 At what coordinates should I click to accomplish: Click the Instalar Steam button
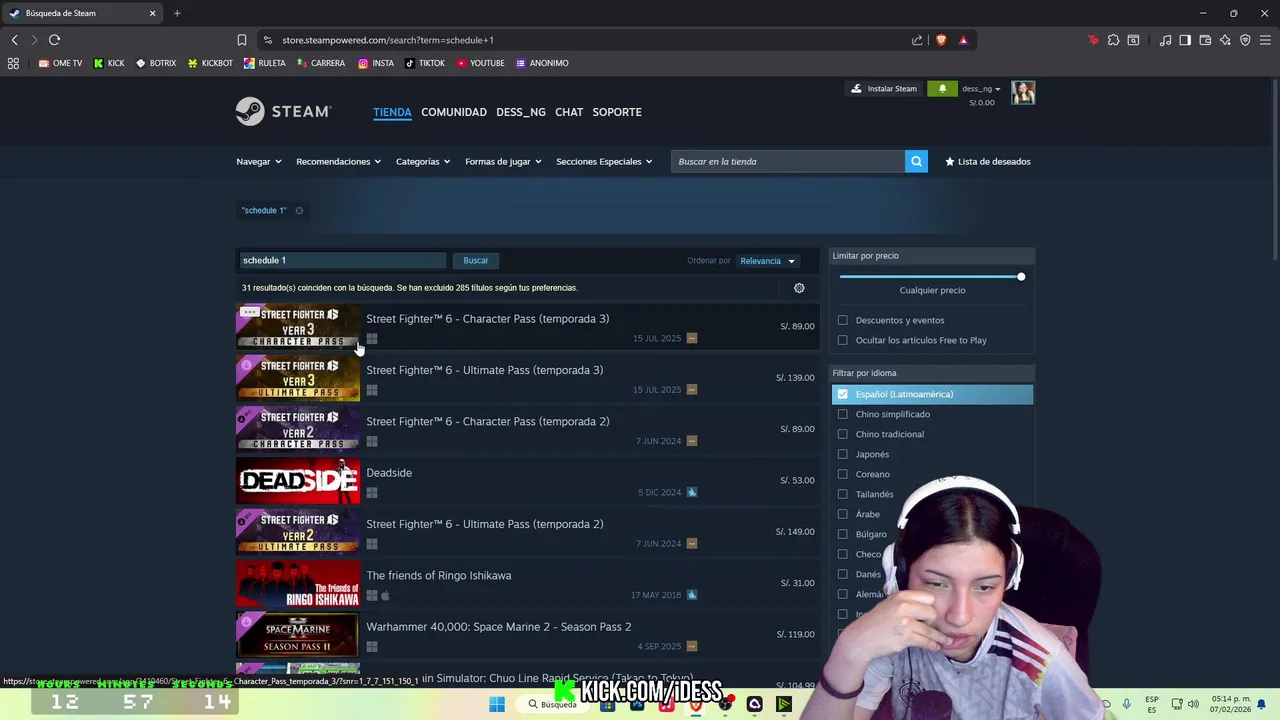tap(883, 89)
